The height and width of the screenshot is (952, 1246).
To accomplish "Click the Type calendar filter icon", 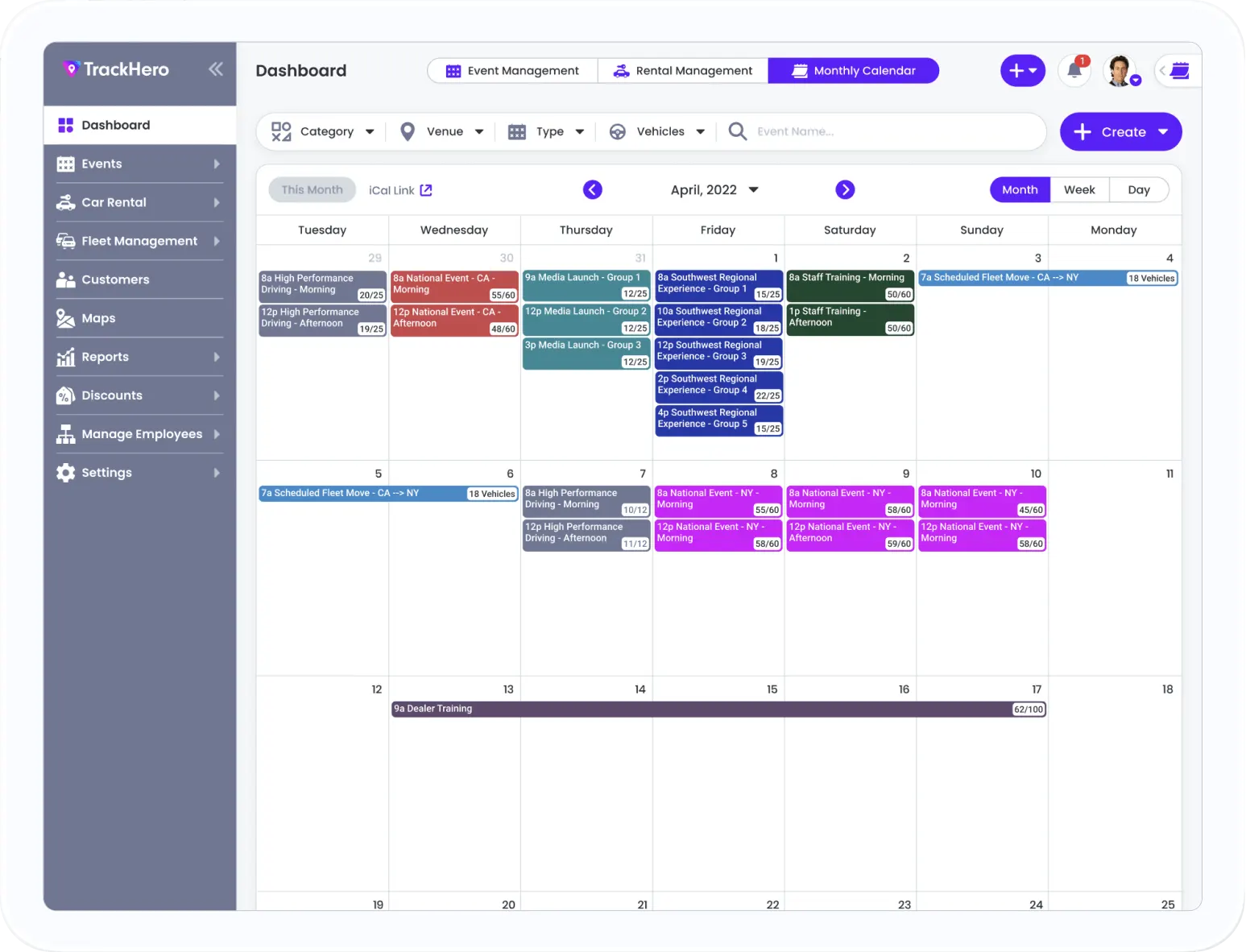I will pos(517,131).
